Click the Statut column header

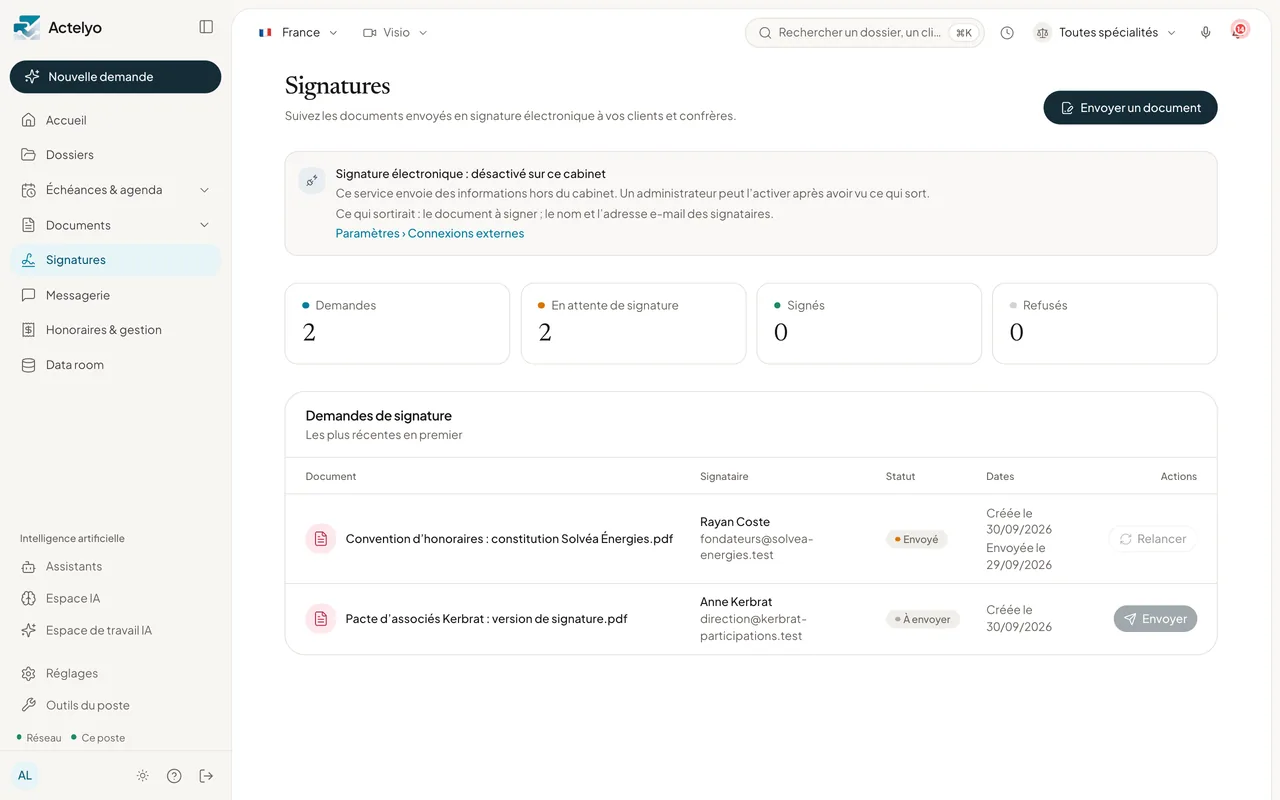tap(900, 476)
